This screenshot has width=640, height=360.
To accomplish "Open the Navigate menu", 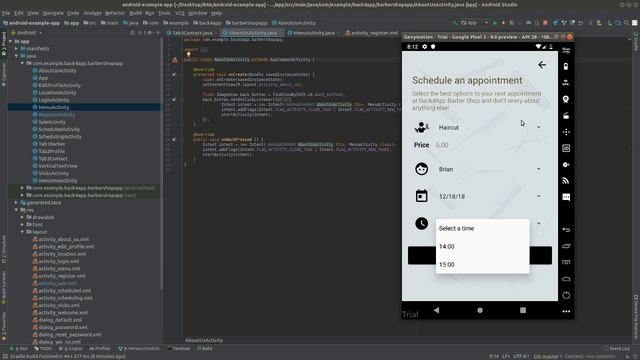I will click(x=53, y=13).
